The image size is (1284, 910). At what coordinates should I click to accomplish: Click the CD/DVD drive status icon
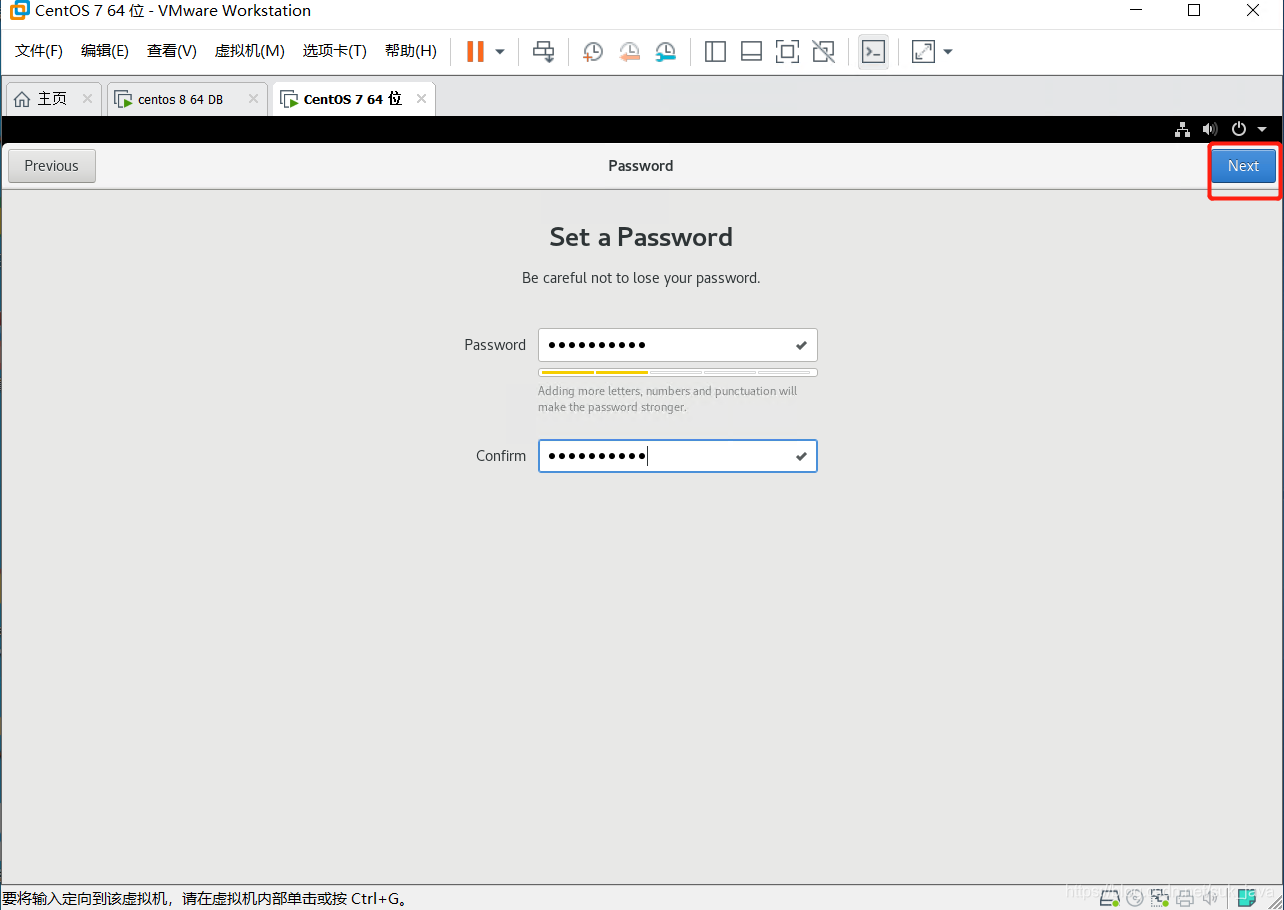pyautogui.click(x=1135, y=898)
